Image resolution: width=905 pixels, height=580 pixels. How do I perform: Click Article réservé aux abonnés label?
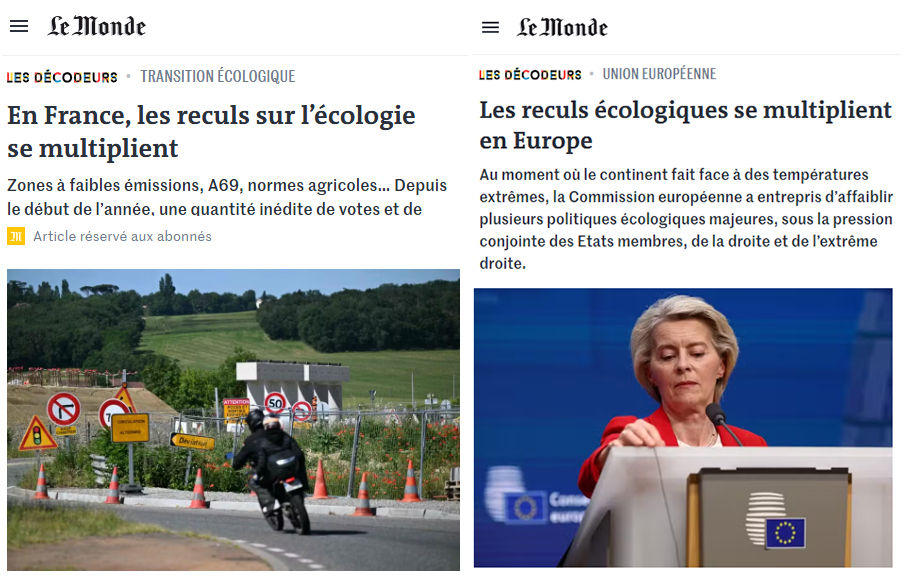pyautogui.click(x=122, y=236)
